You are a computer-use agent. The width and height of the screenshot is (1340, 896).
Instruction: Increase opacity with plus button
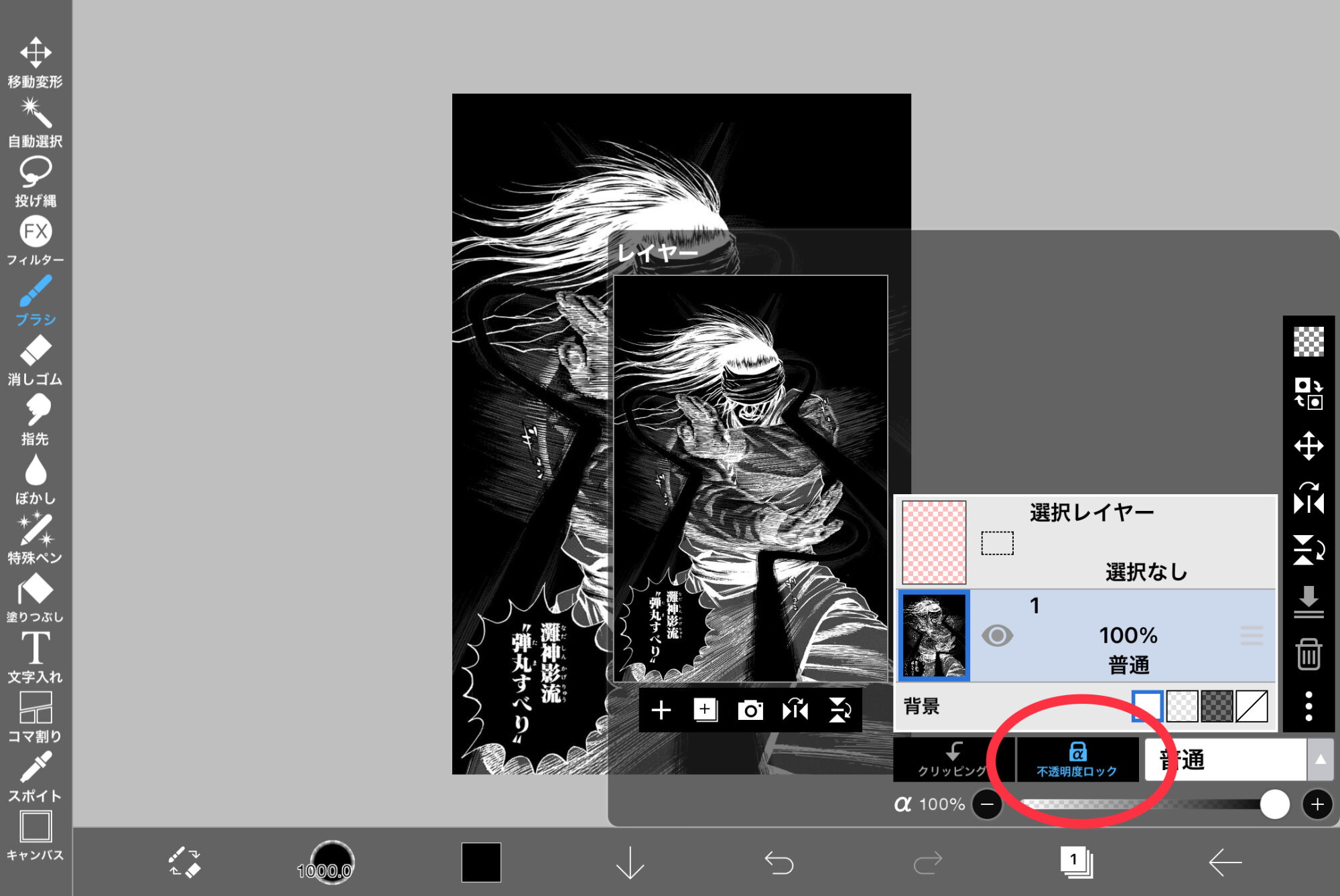point(1317,804)
